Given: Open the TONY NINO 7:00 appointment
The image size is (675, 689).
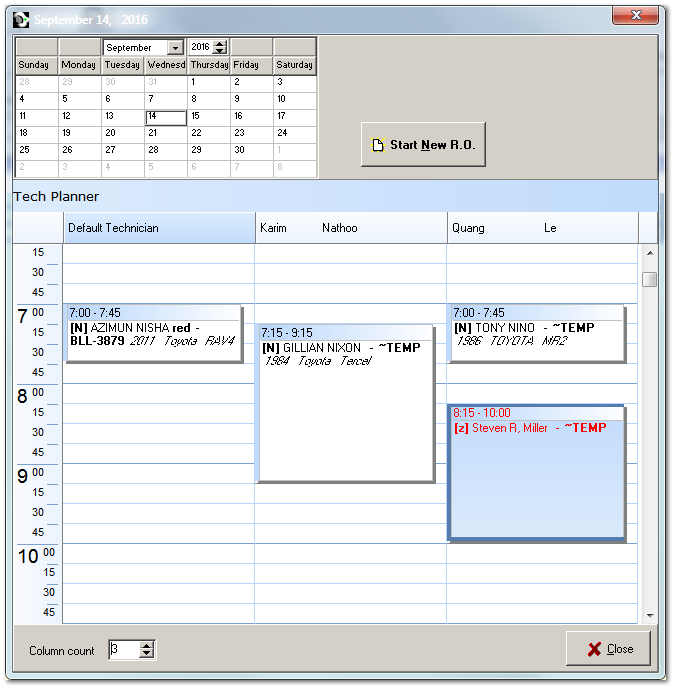Looking at the screenshot, I should [x=537, y=334].
